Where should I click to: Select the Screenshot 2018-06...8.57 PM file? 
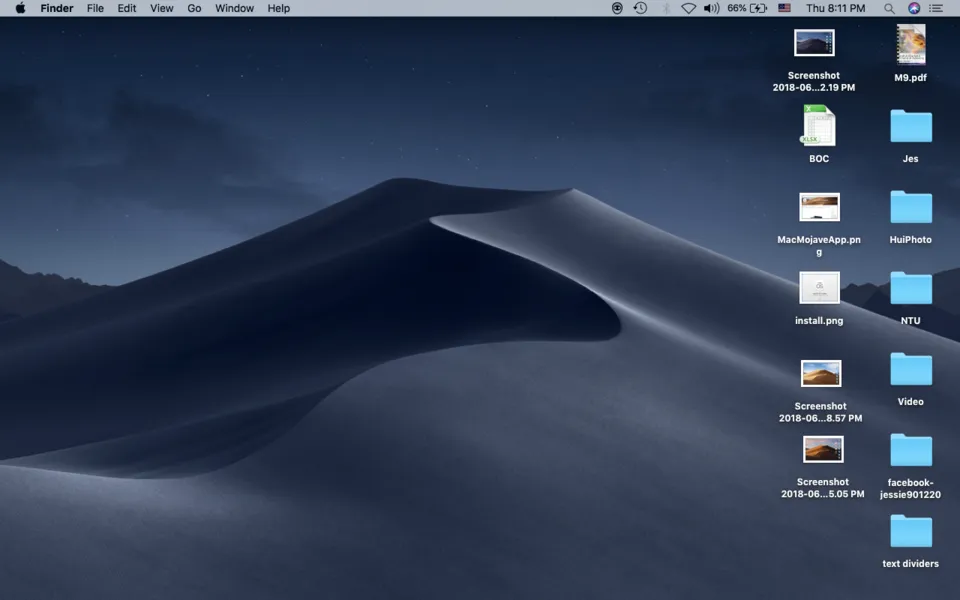click(x=820, y=373)
